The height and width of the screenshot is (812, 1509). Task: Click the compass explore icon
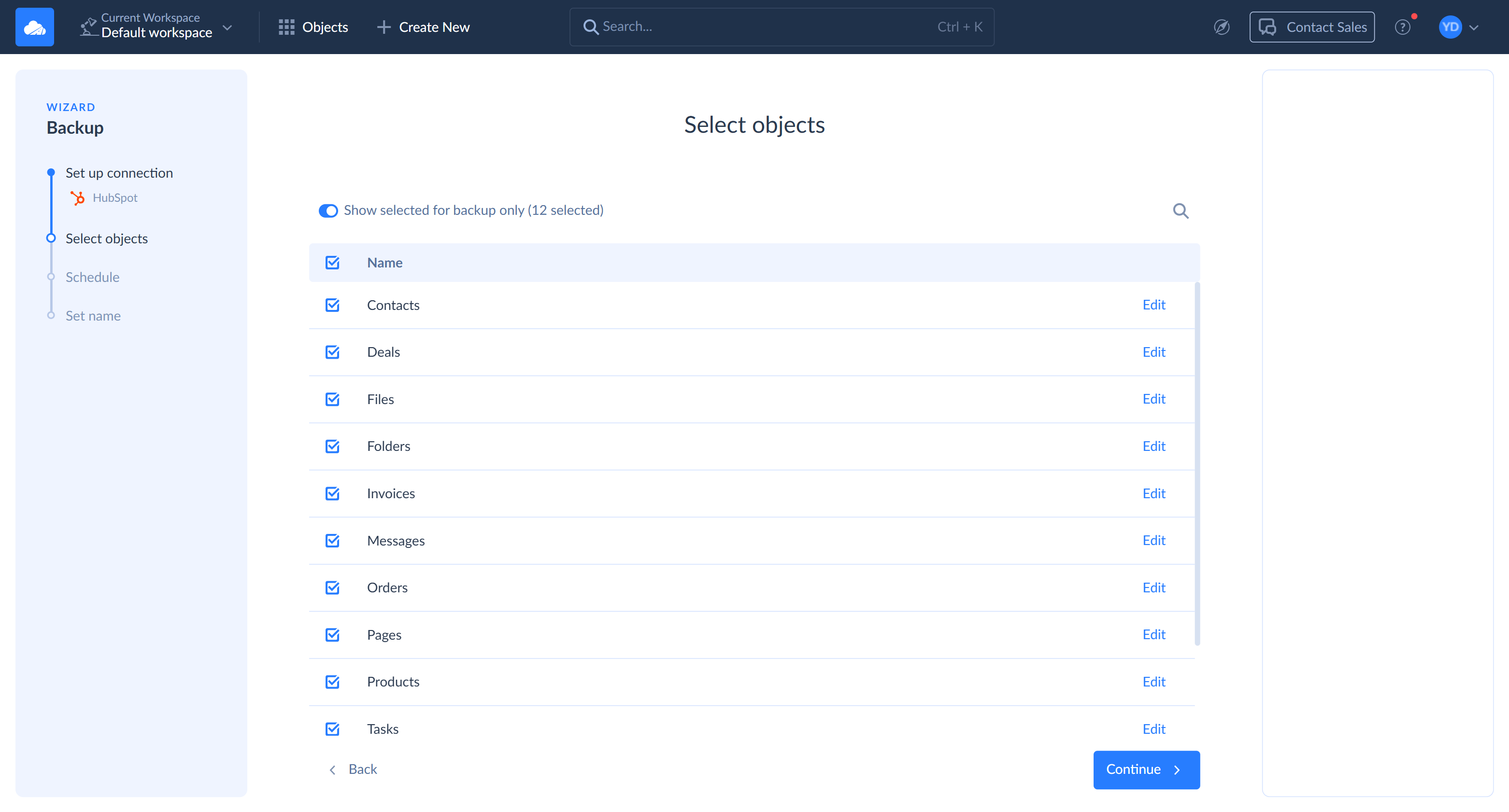(1222, 27)
